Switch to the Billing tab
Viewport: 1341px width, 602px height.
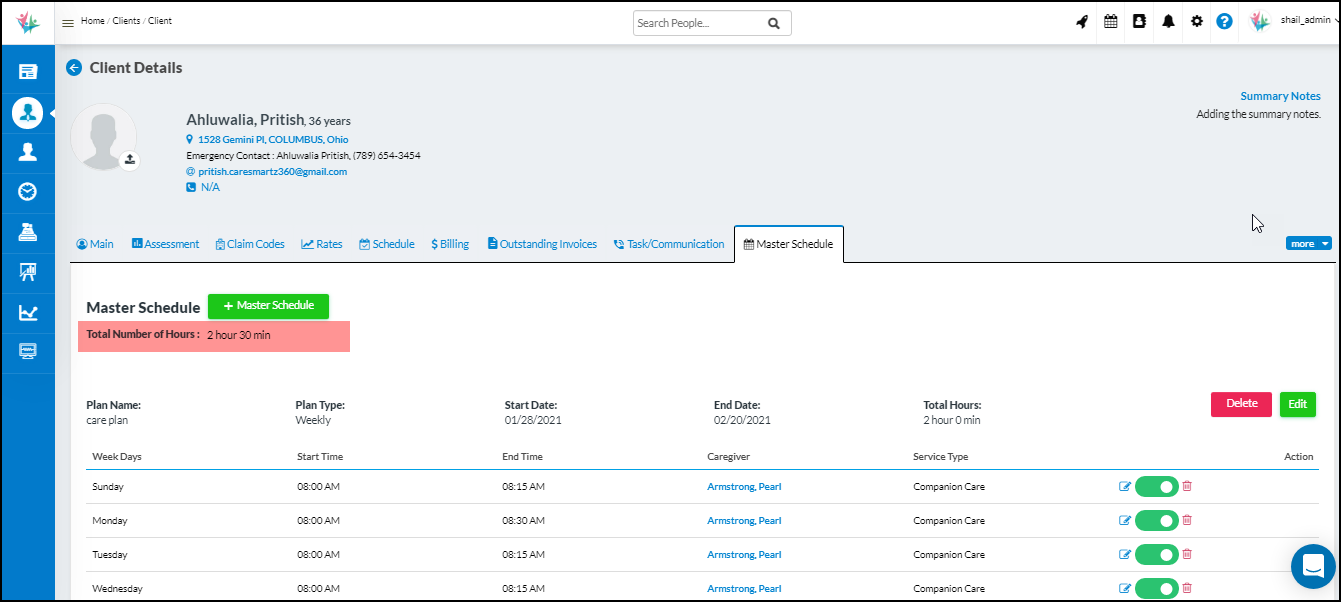coord(450,244)
